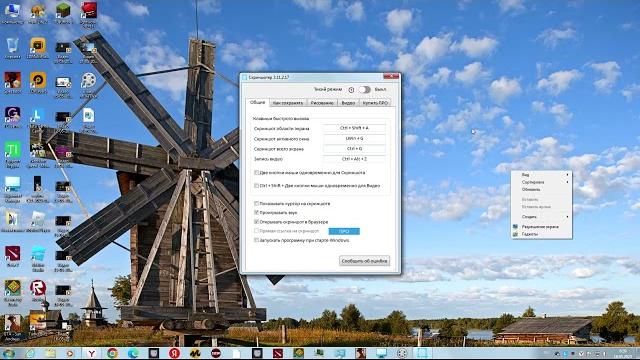The width and height of the screenshot is (640, 360).
Task: Expand the Сортировка submenu arrow
Action: click(x=567, y=182)
